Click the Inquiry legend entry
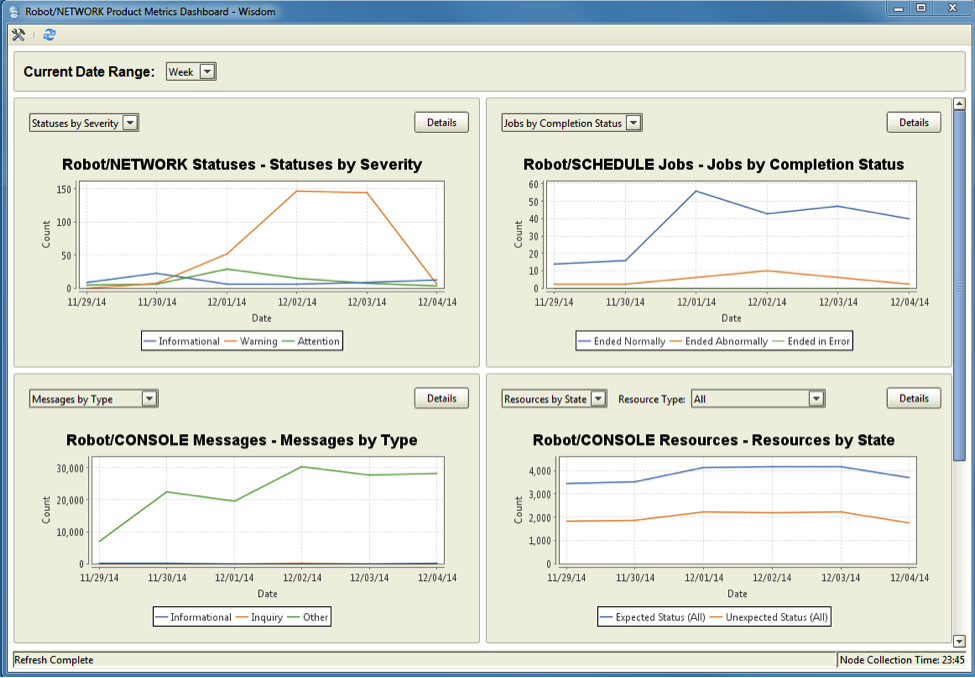The width and height of the screenshot is (975, 678). 260,617
